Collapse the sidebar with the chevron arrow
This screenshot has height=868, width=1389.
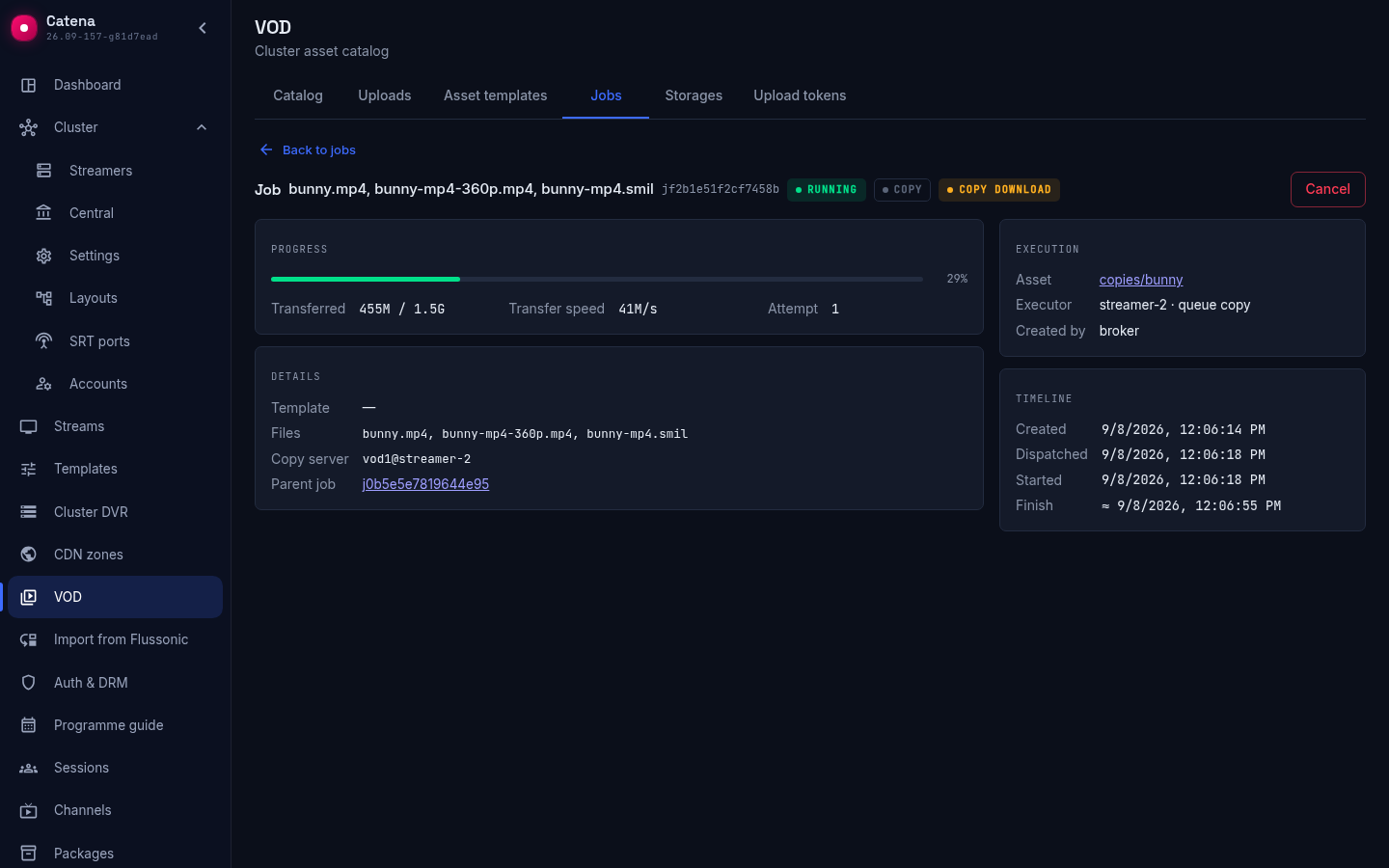[203, 28]
